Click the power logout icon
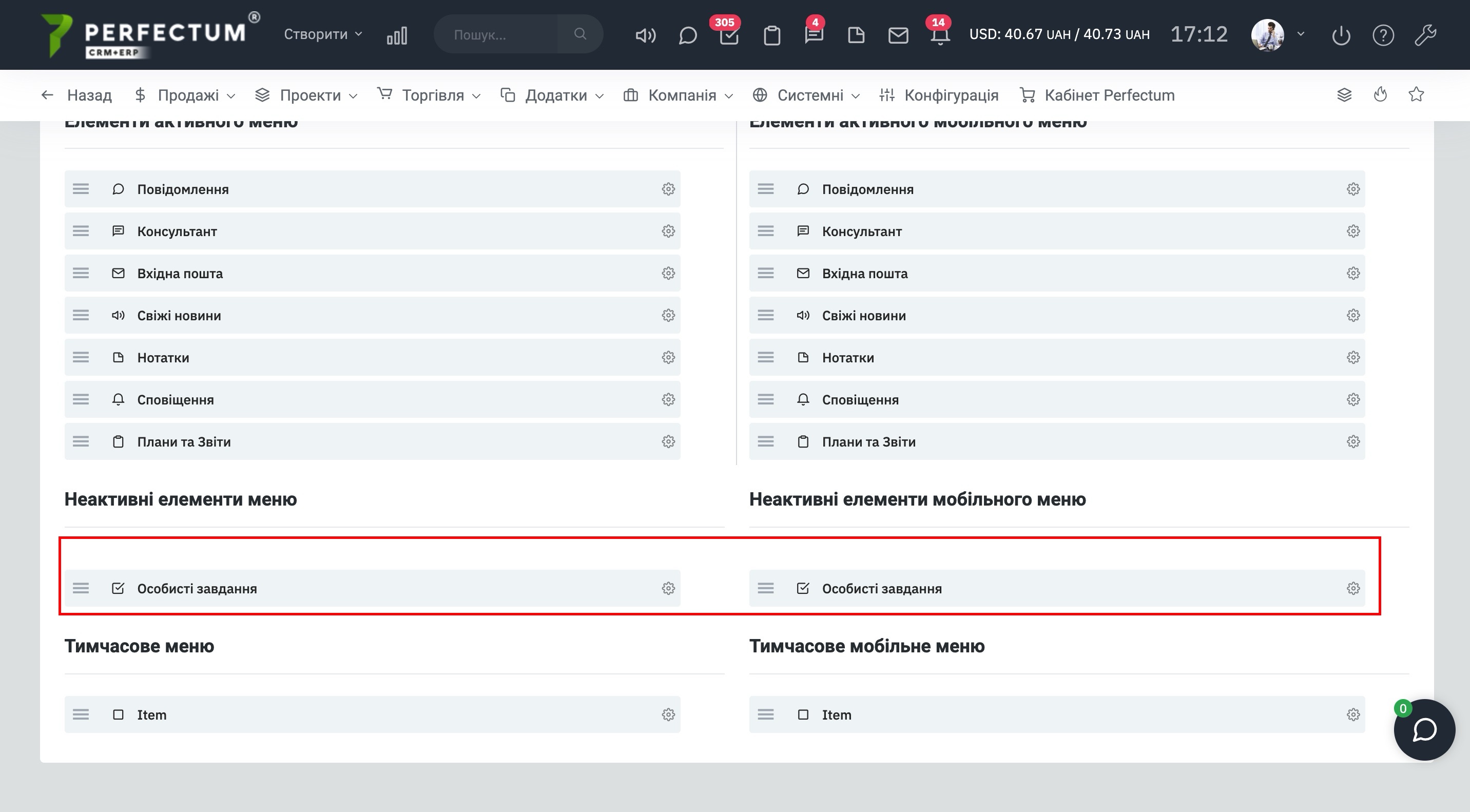This screenshot has height=812, width=1470. (1341, 35)
